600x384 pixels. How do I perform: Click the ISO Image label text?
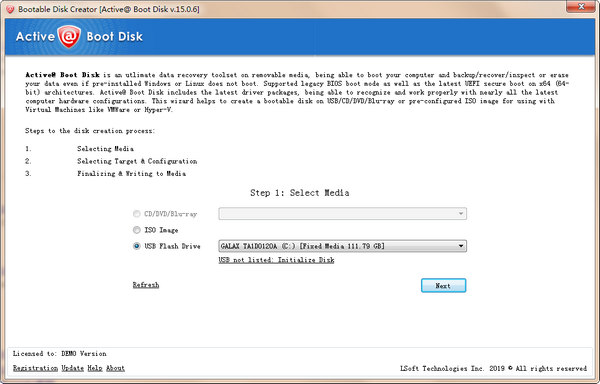click(x=161, y=230)
